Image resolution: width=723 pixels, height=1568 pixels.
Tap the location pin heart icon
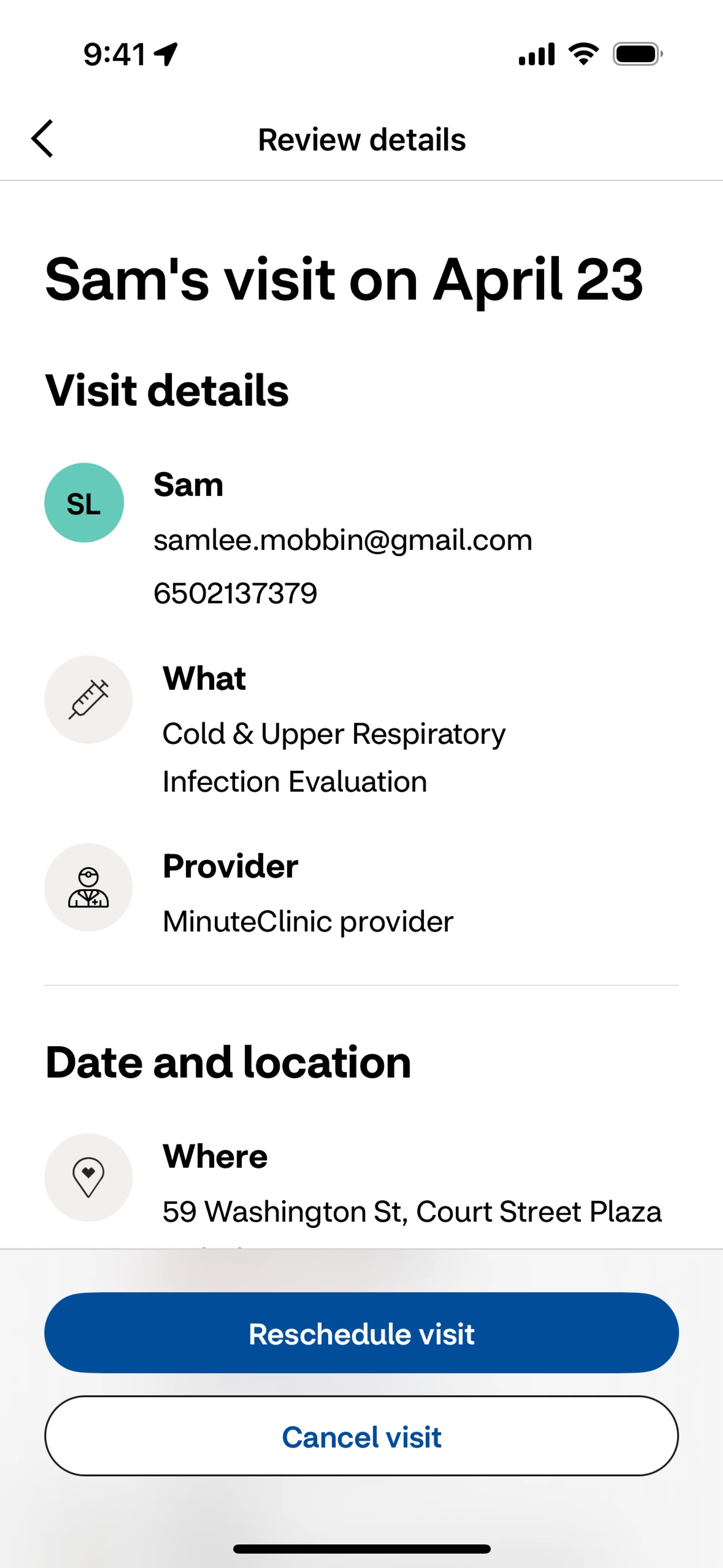[88, 1177]
